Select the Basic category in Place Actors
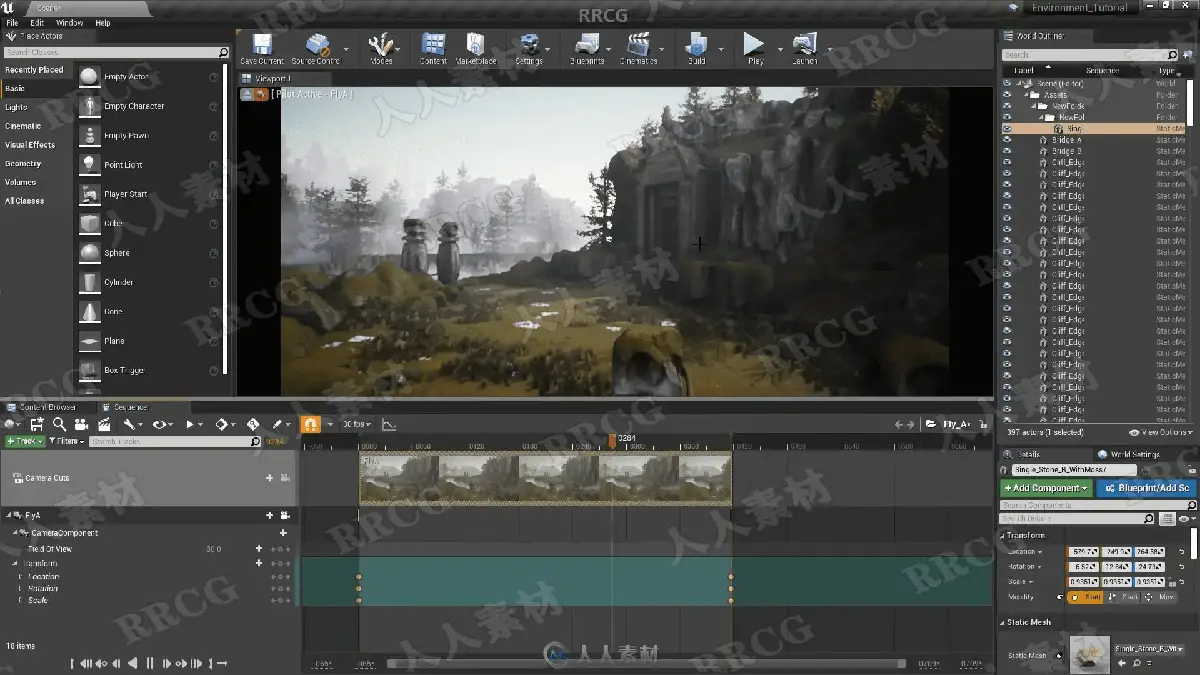Image resolution: width=1200 pixels, height=675 pixels. pos(15,88)
